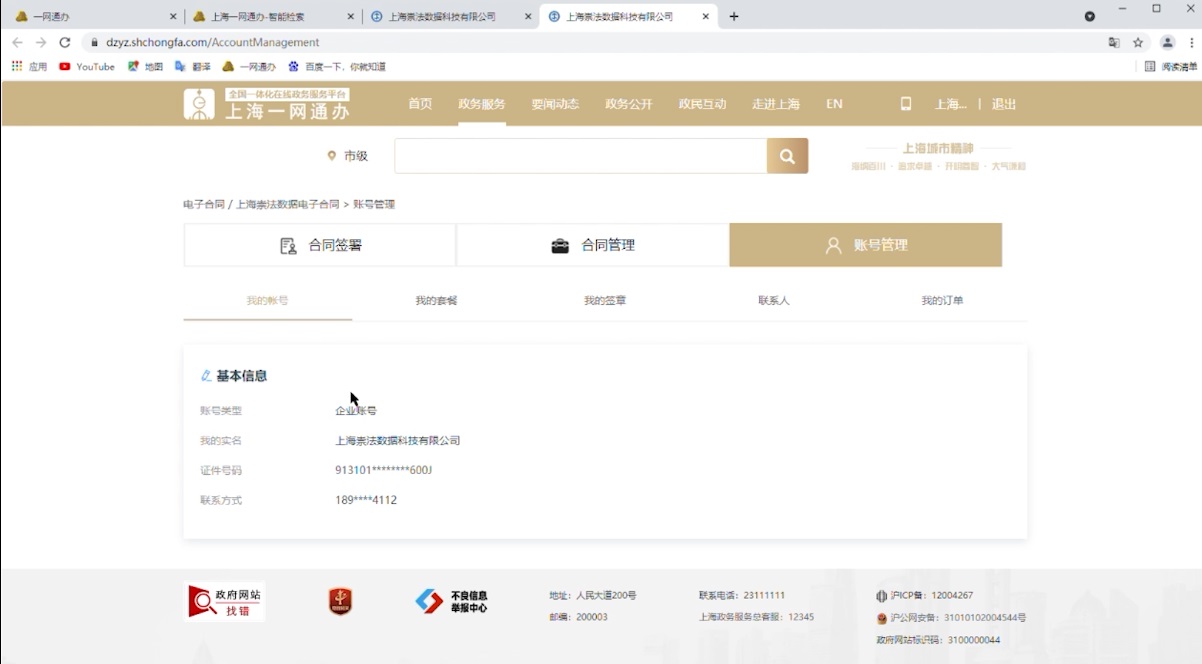Click the magnifier search button
This screenshot has height=664, width=1202.
787,156
